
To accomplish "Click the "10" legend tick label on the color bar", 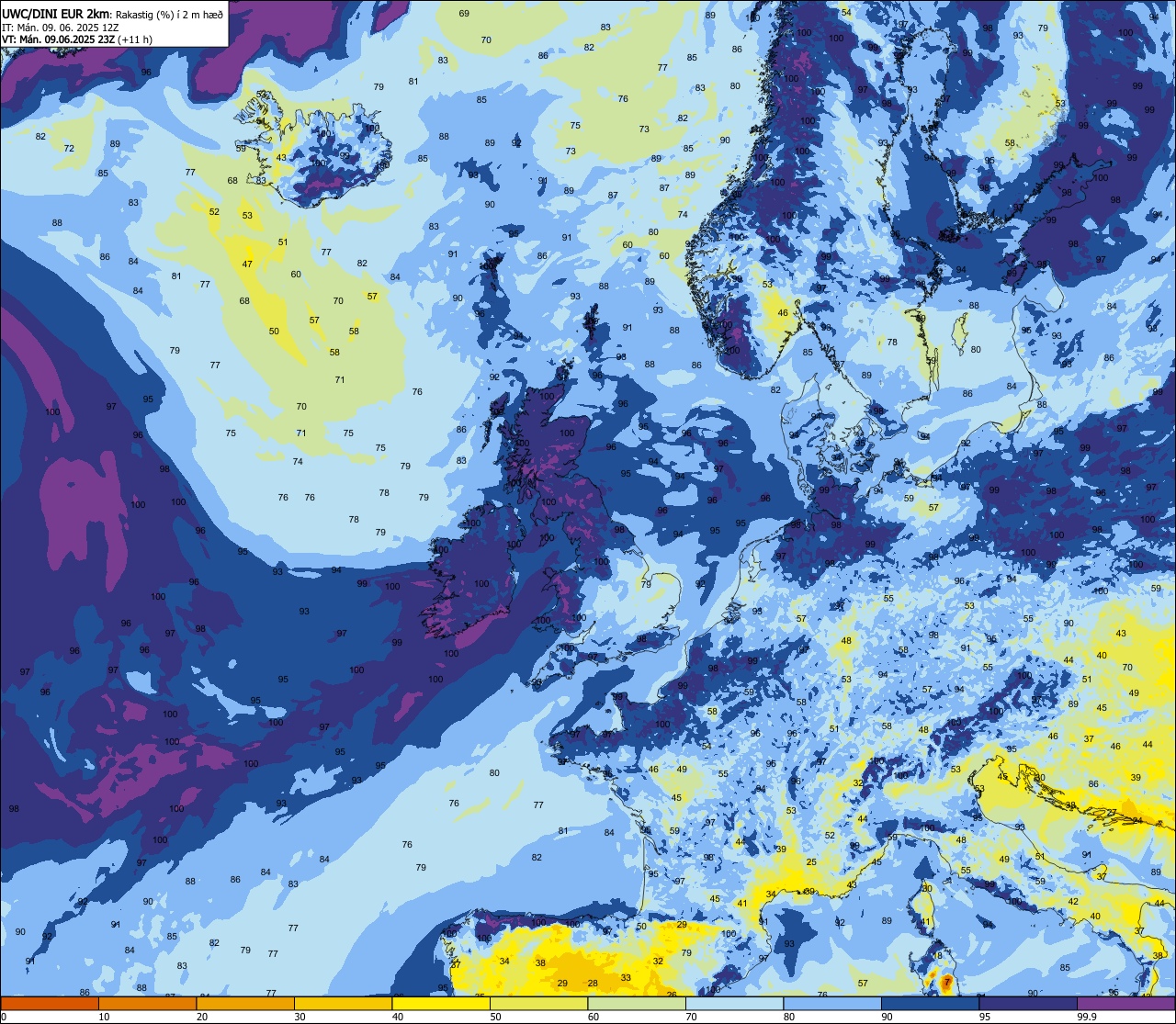I will click(x=104, y=1017).
